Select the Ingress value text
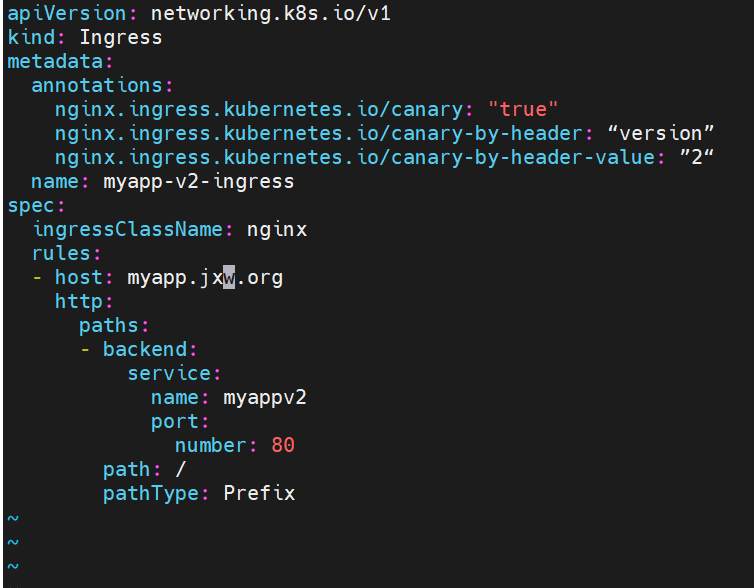Image resolution: width=754 pixels, height=588 pixels. pos(121,38)
